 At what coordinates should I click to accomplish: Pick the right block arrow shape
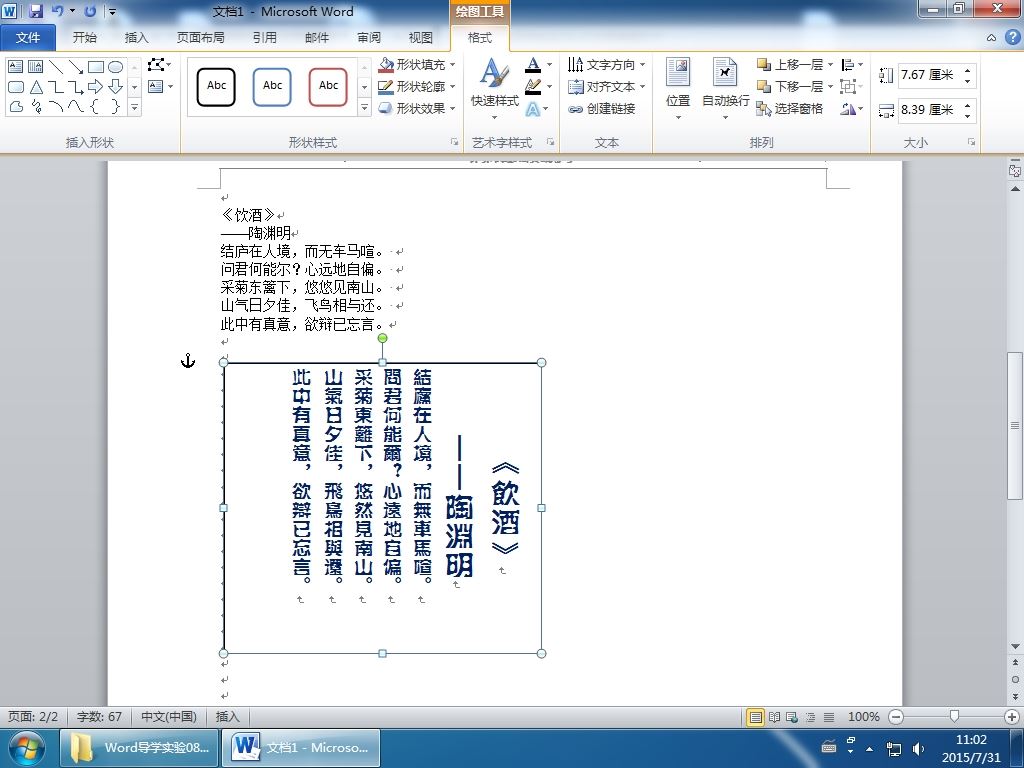tap(95, 87)
